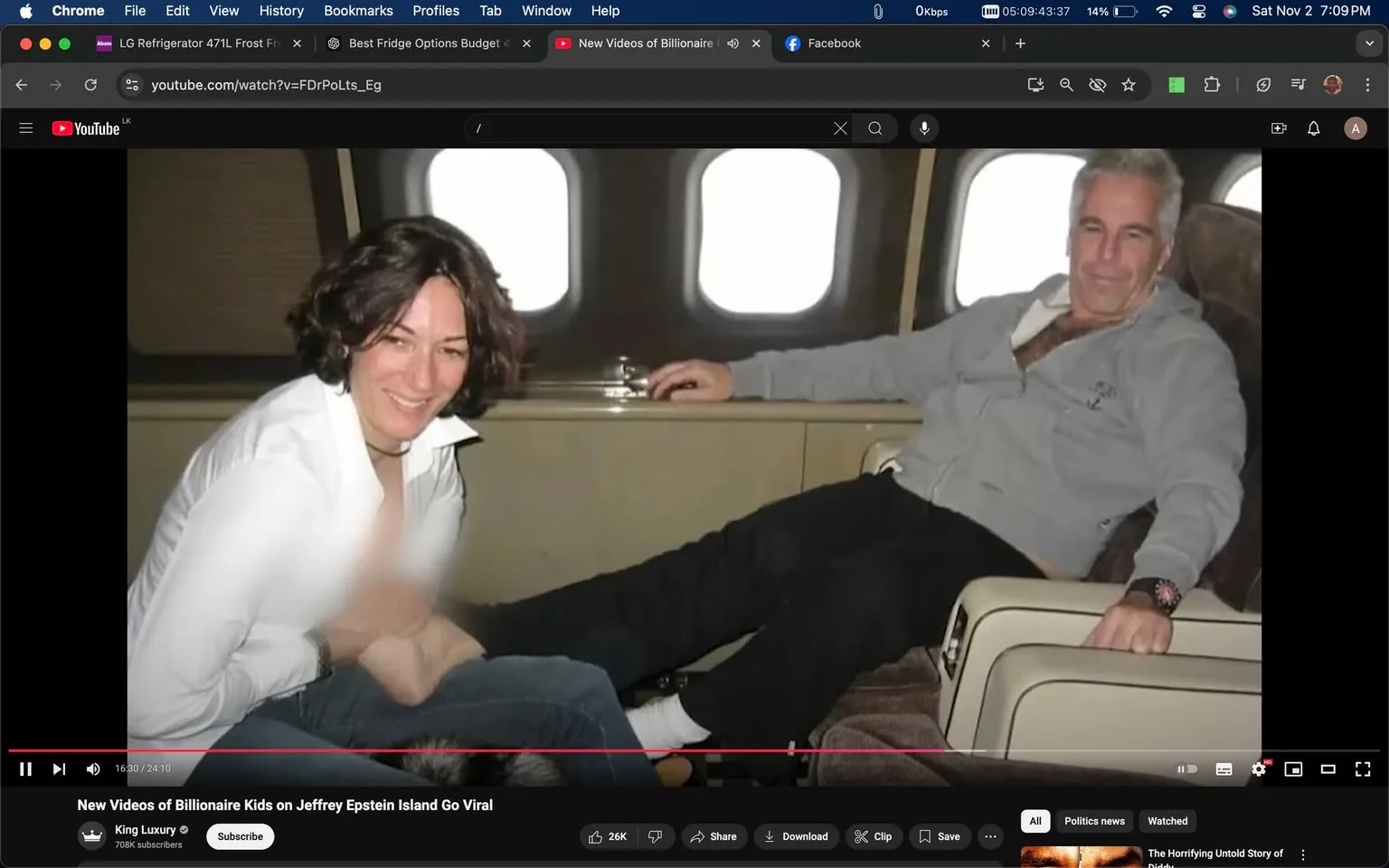Seek on the red video progress bar
The width and height of the screenshot is (1389, 868).
point(543,750)
